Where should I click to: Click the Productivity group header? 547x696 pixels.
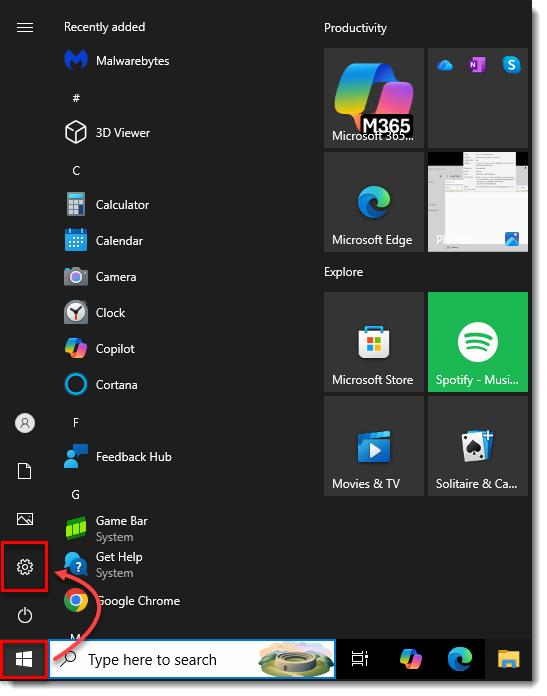coord(355,28)
